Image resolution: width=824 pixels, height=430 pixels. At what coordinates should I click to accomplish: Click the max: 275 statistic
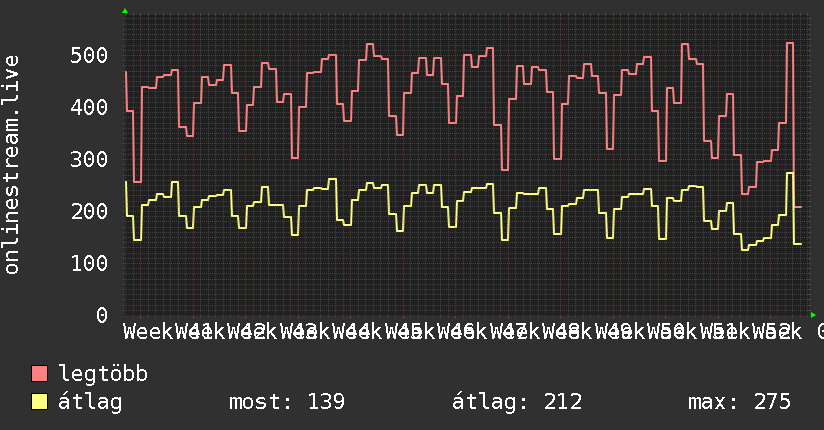point(739,402)
